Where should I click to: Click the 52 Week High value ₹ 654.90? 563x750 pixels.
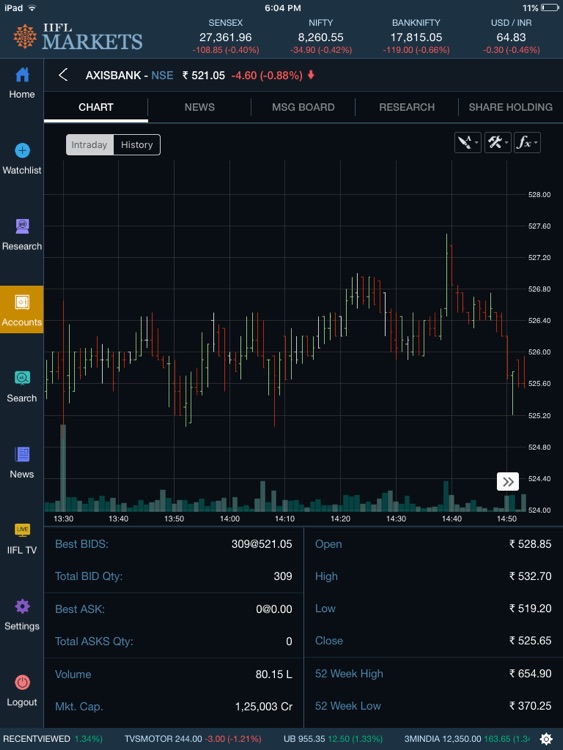530,673
